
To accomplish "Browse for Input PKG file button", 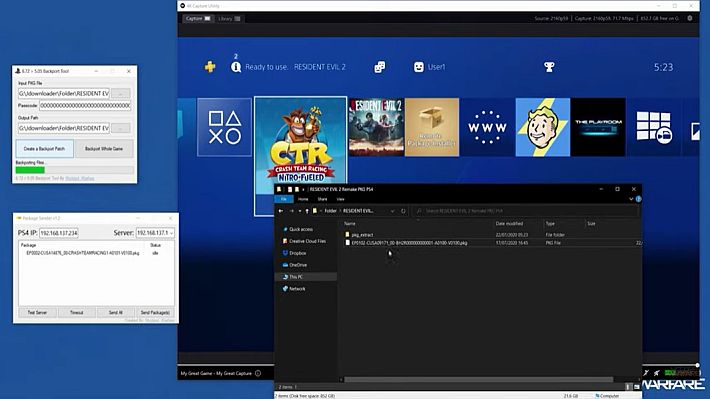I will [x=120, y=93].
